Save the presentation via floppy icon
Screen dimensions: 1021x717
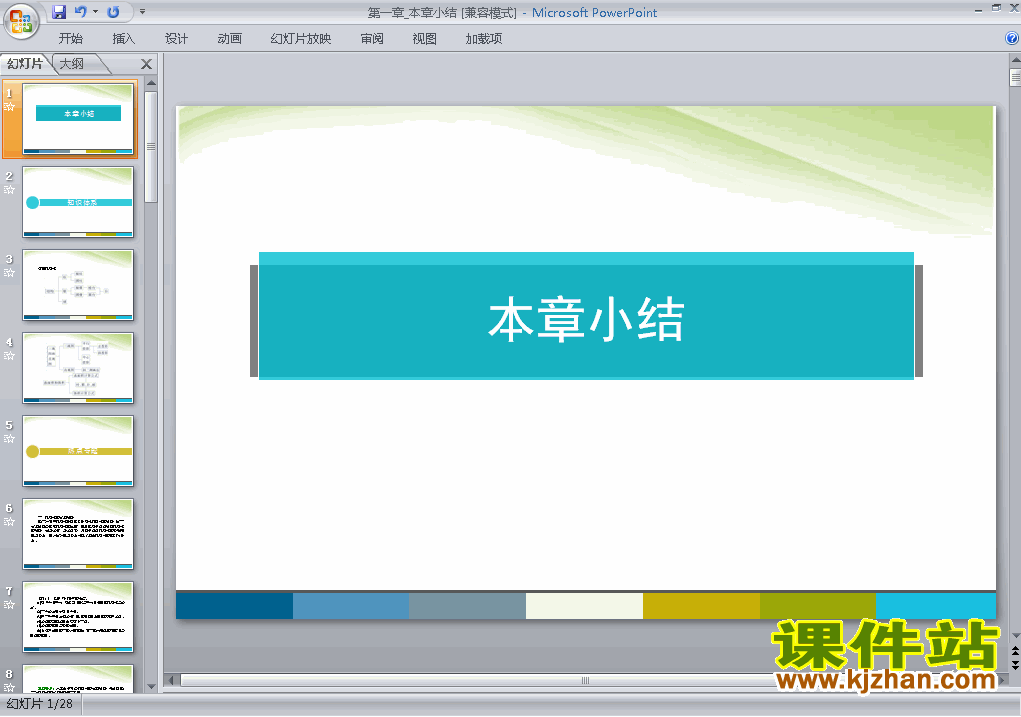point(59,12)
